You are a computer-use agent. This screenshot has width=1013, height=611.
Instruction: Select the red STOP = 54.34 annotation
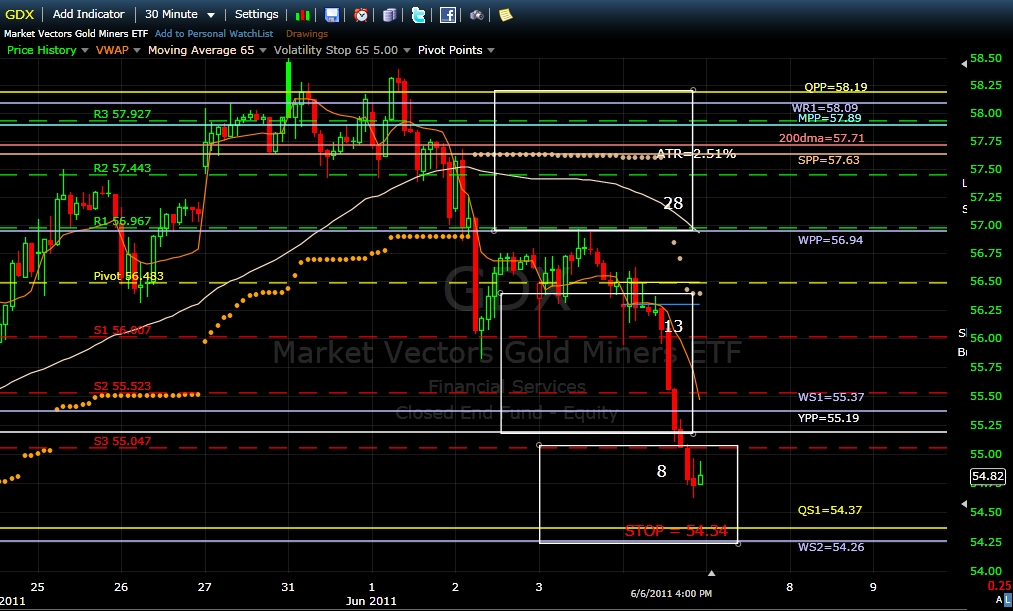[676, 531]
